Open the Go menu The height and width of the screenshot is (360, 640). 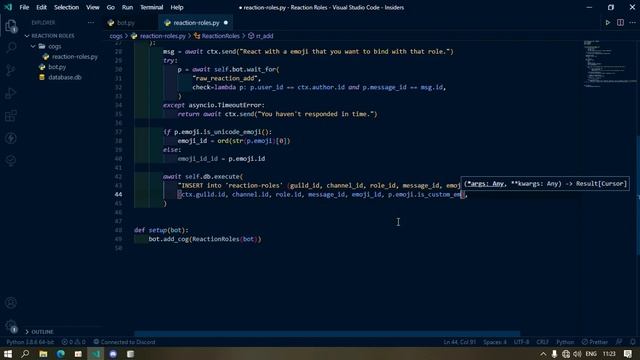[111, 7]
